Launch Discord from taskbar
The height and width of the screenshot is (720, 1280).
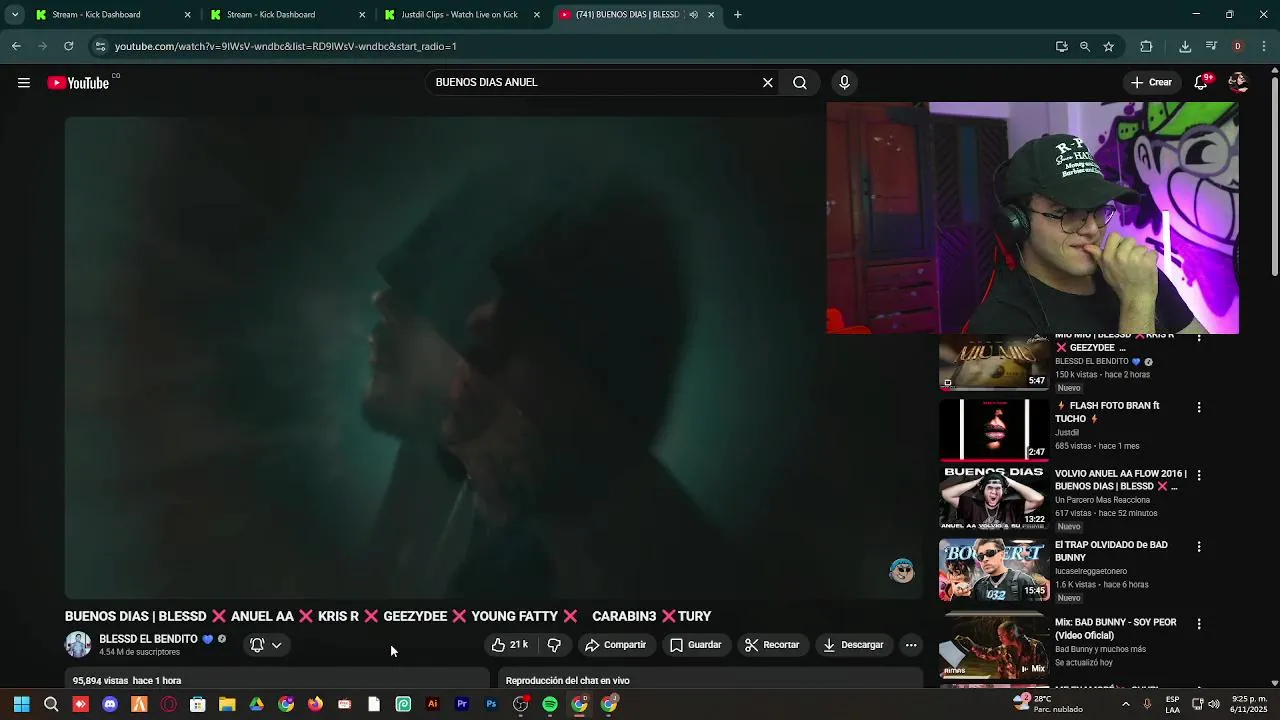click(x=110, y=704)
